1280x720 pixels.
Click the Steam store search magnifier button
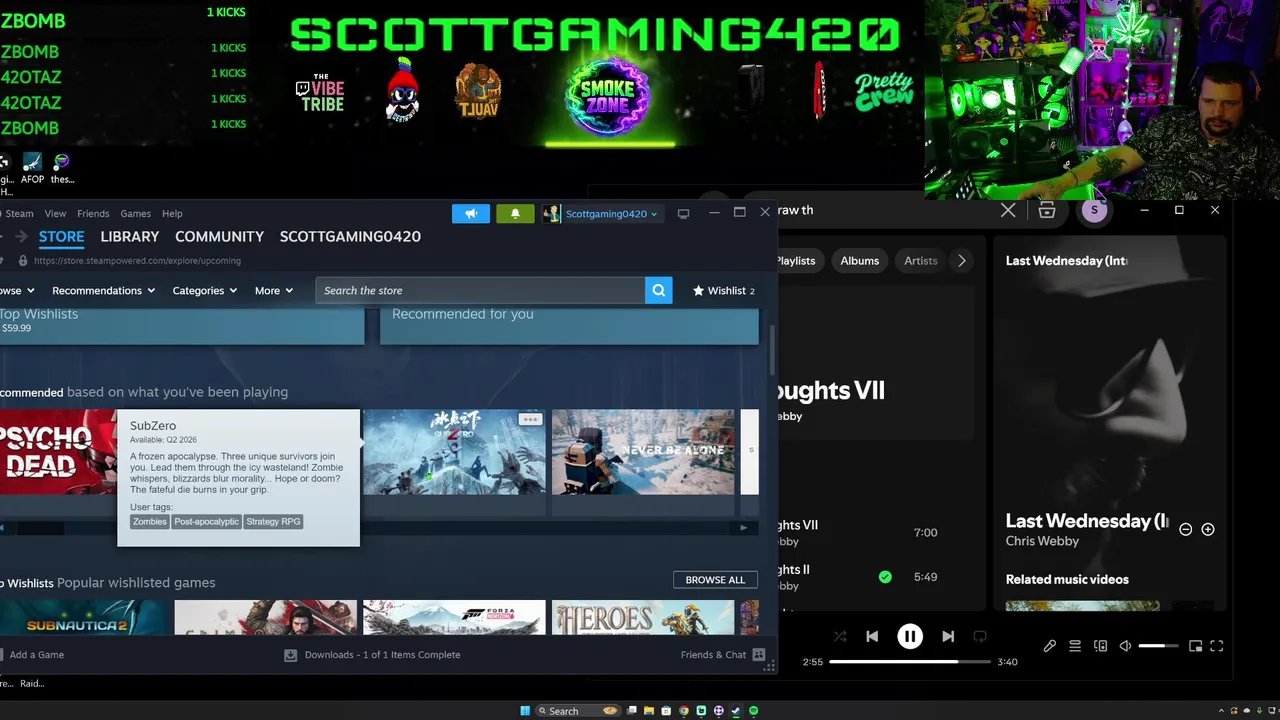(x=659, y=290)
